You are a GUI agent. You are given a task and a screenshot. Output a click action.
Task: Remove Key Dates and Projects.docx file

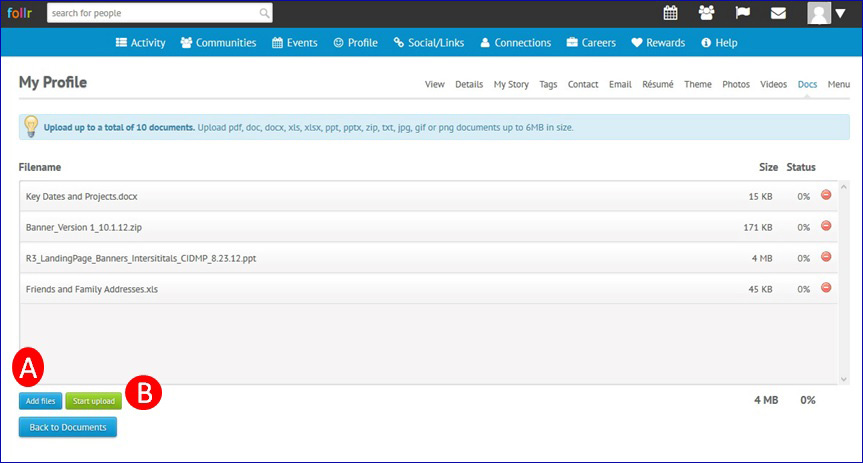pyautogui.click(x=826, y=195)
